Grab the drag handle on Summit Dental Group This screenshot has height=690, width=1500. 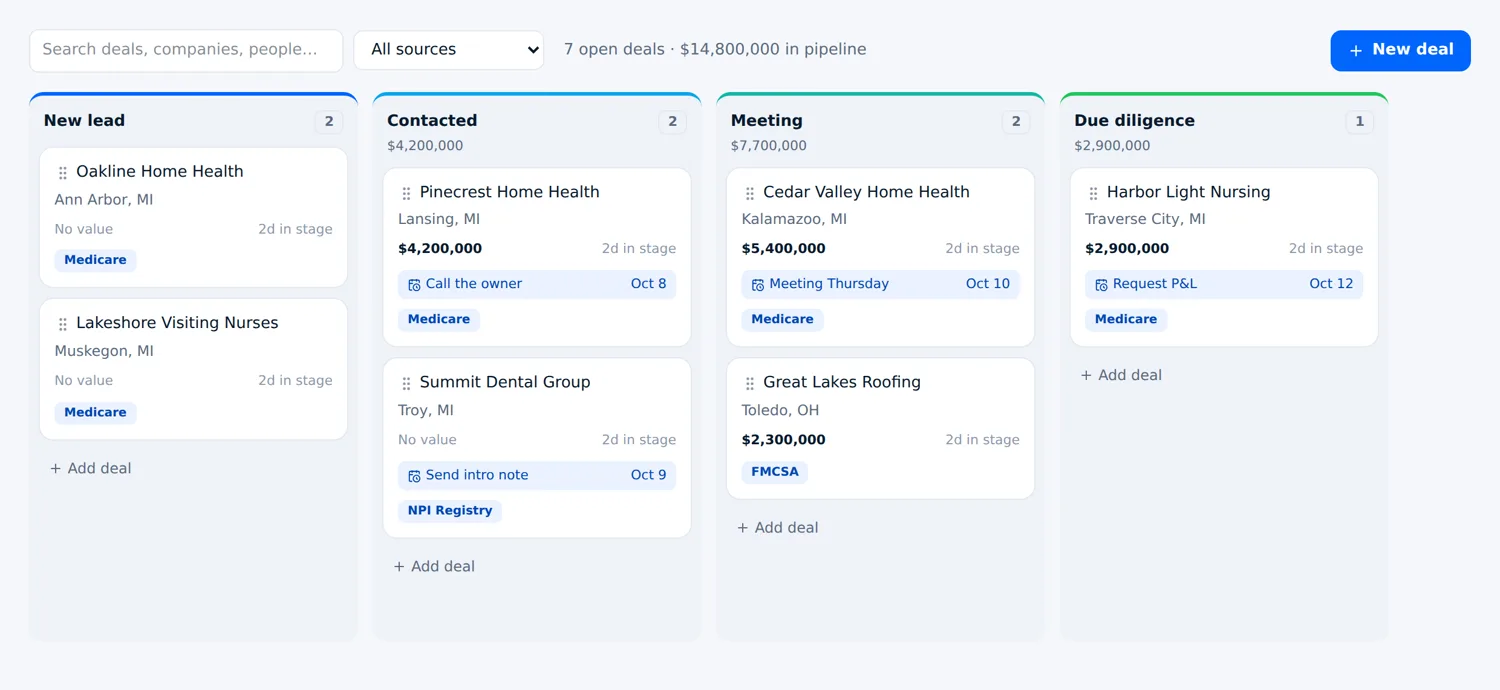[406, 383]
